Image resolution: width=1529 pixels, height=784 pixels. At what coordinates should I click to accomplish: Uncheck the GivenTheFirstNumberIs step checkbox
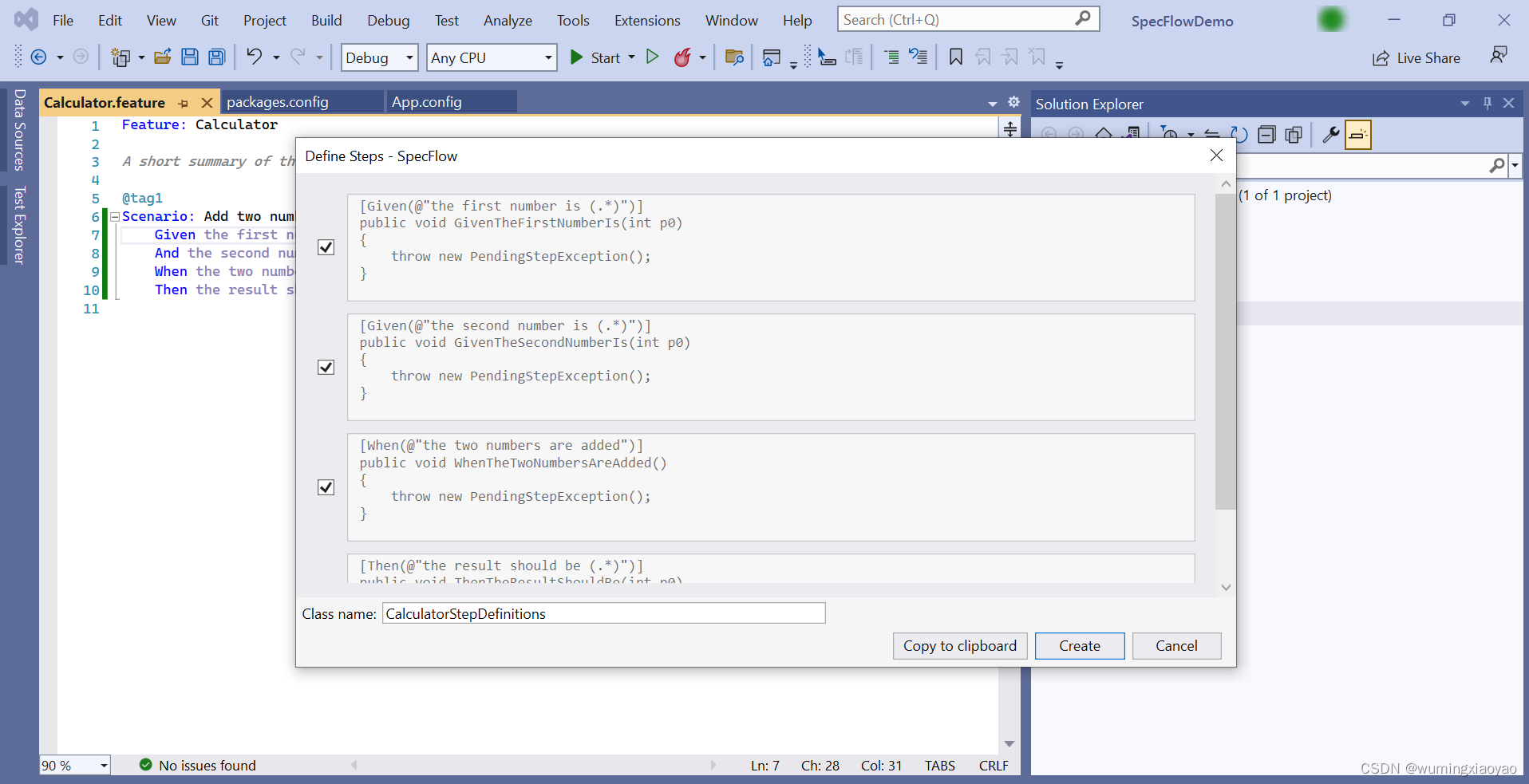tap(326, 247)
